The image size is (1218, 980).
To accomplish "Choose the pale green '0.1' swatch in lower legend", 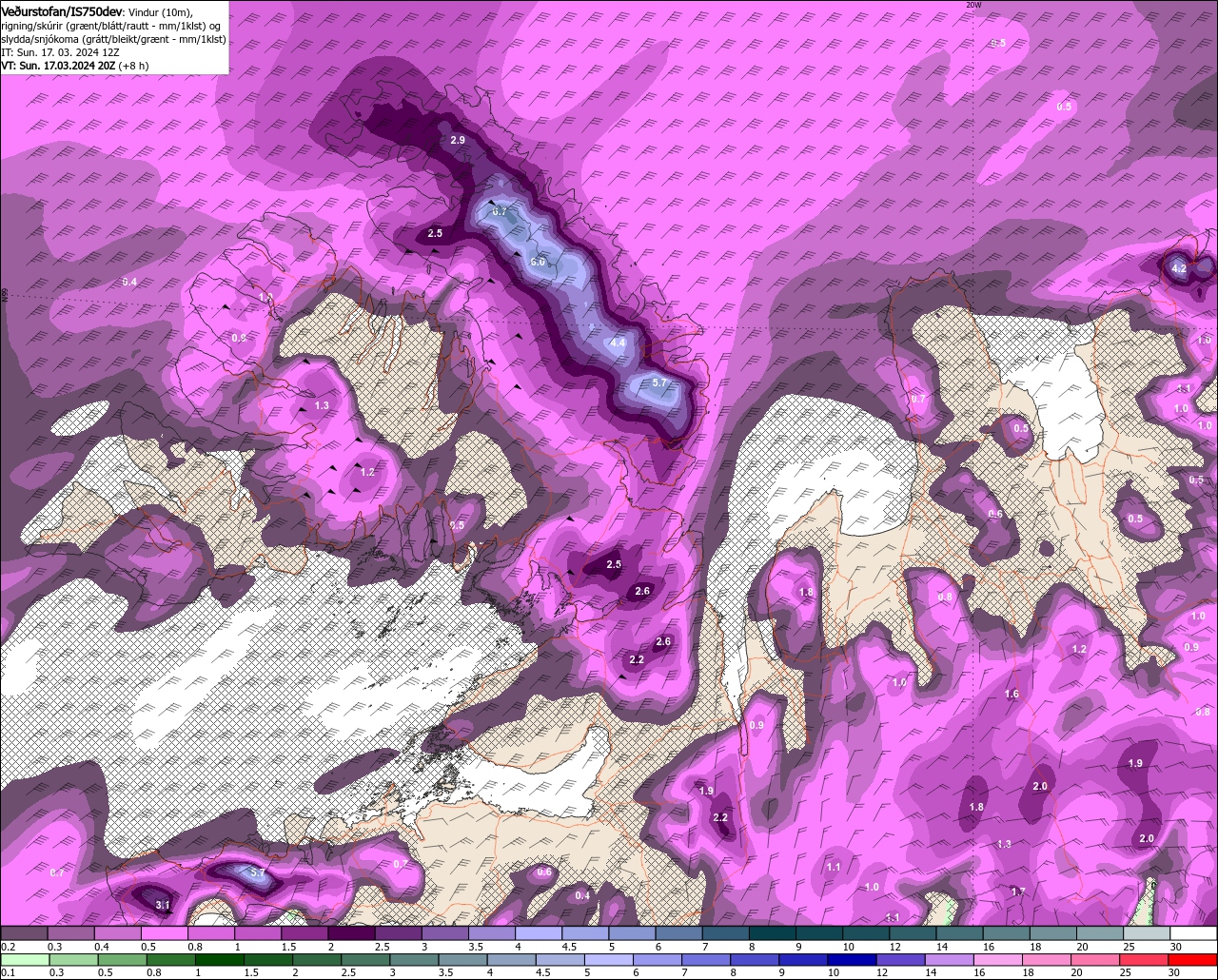I will (x=24, y=959).
